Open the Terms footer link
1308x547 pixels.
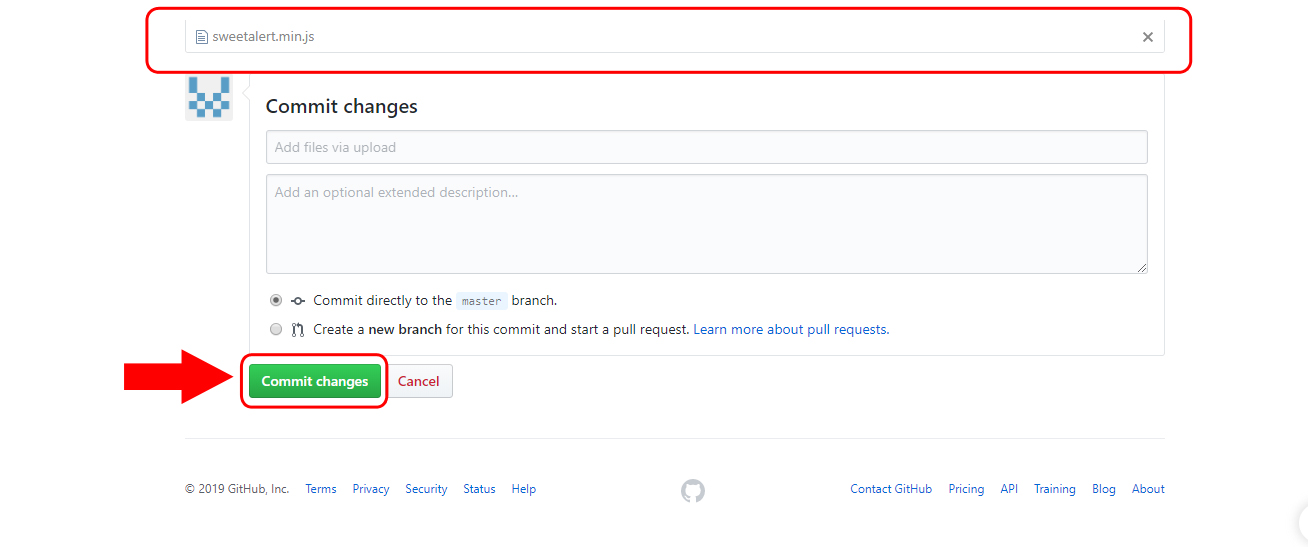321,489
